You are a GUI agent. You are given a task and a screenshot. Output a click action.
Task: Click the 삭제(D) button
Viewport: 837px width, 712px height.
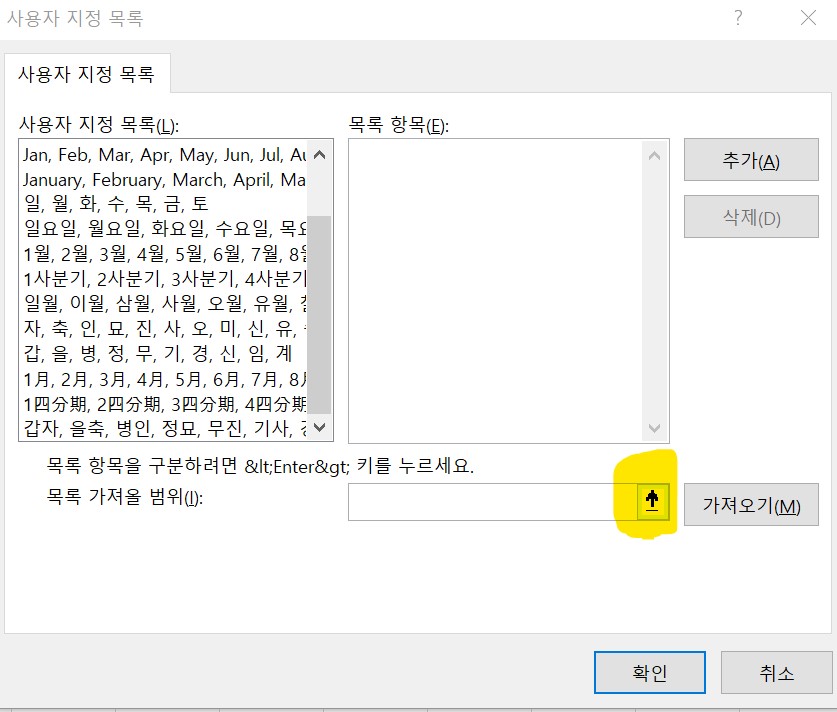pyautogui.click(x=751, y=216)
